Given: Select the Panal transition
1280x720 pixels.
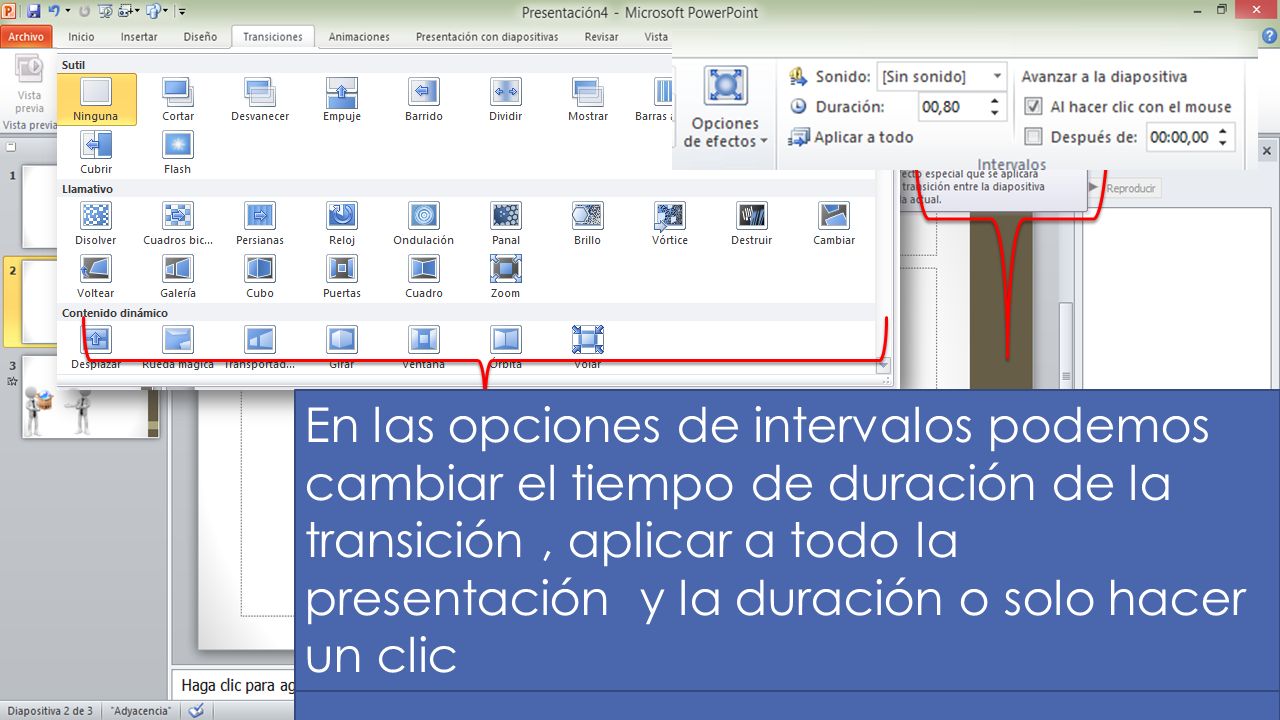Looking at the screenshot, I should (506, 223).
